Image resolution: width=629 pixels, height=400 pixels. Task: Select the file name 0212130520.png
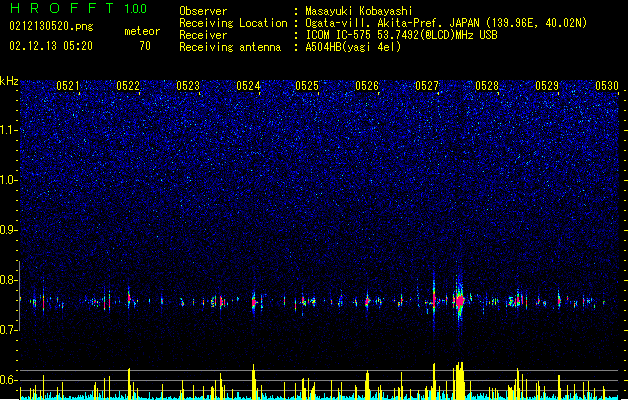[51, 26]
